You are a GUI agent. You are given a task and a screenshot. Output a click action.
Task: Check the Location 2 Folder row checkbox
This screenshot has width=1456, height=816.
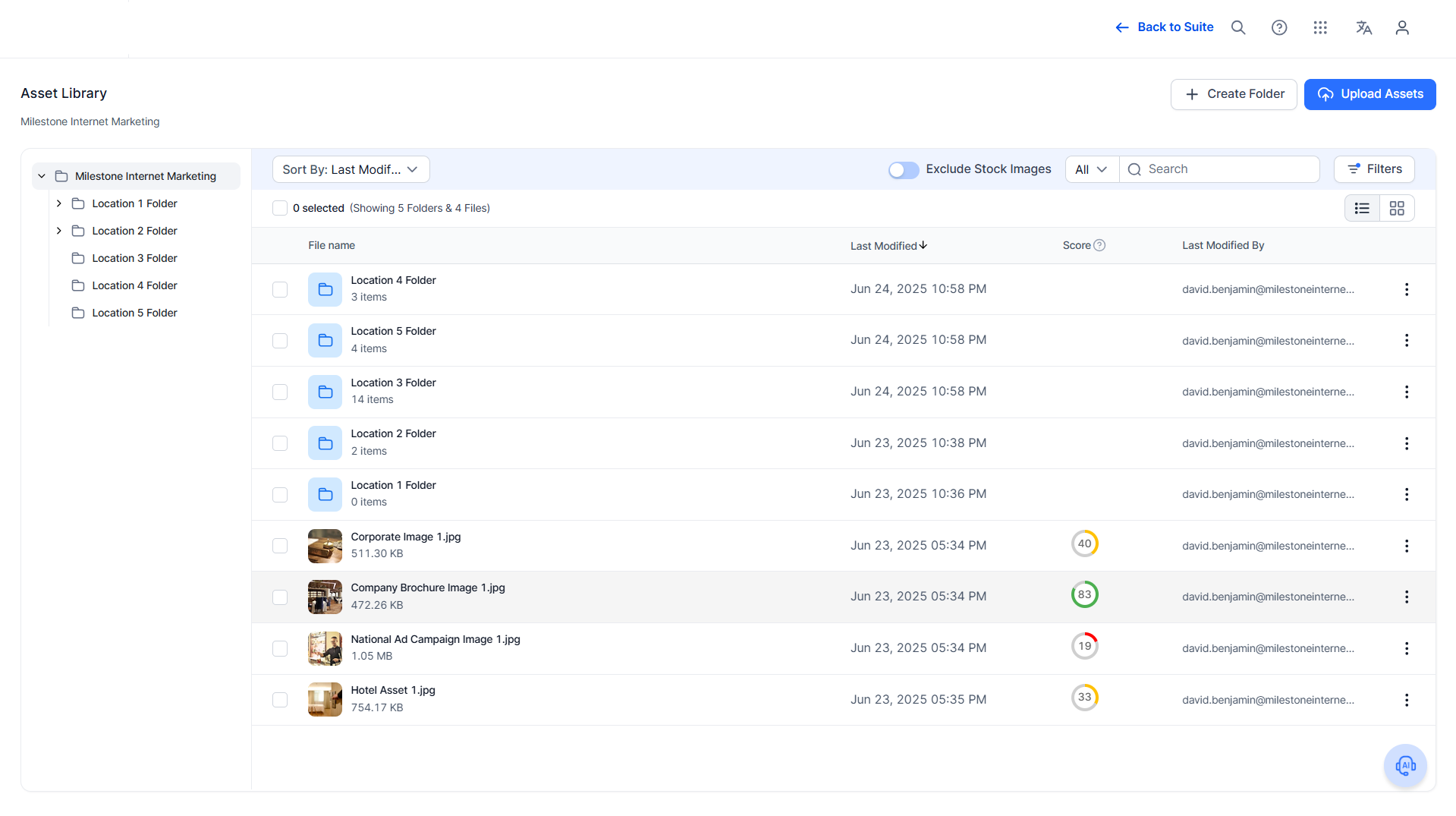click(280, 443)
